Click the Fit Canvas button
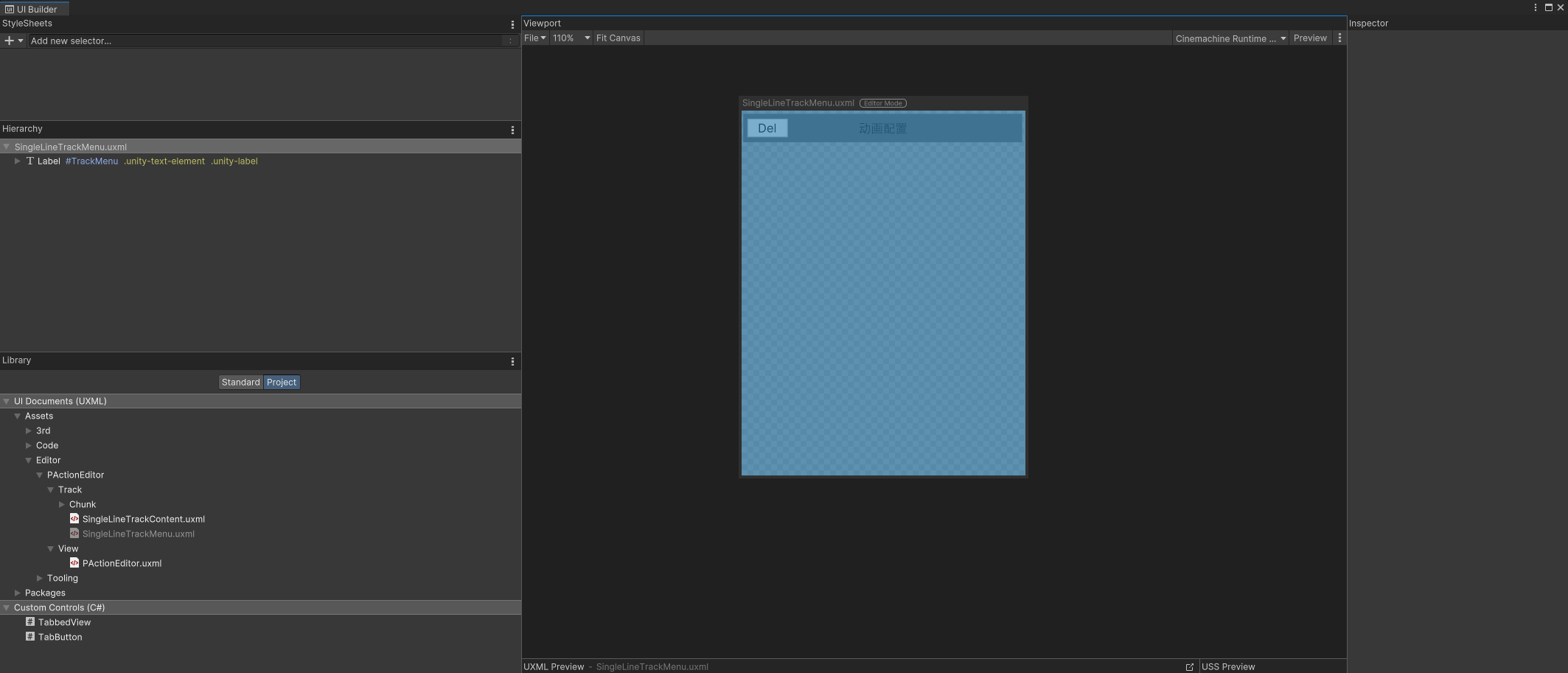 618,38
